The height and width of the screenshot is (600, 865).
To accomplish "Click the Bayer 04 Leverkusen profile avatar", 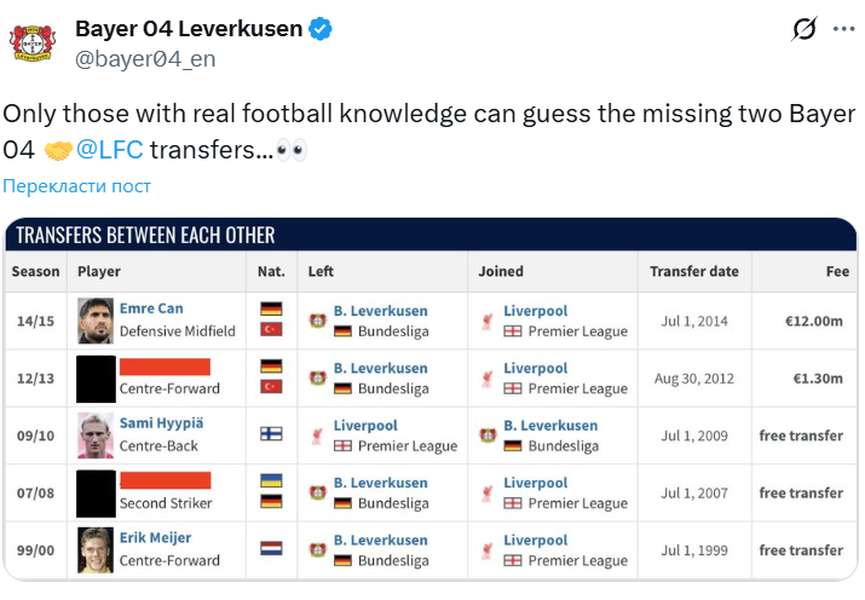I will (33, 43).
